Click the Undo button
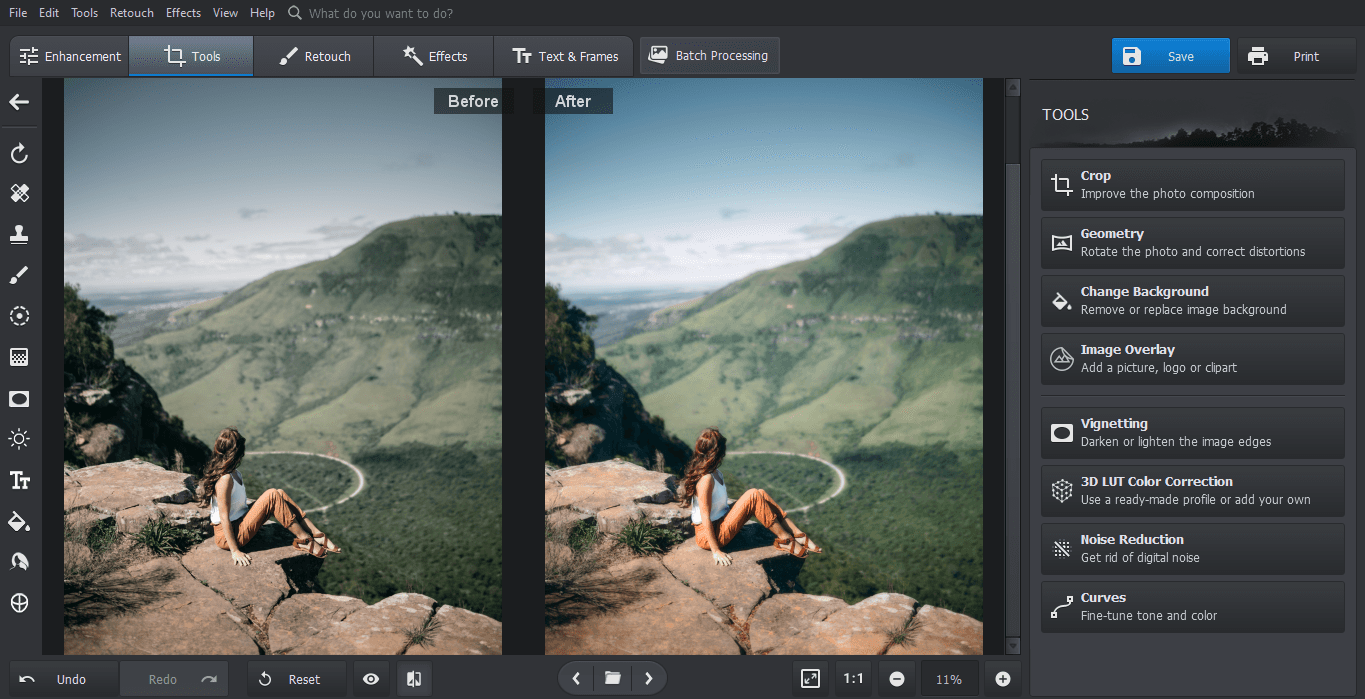The image size is (1365, 699). click(x=64, y=679)
